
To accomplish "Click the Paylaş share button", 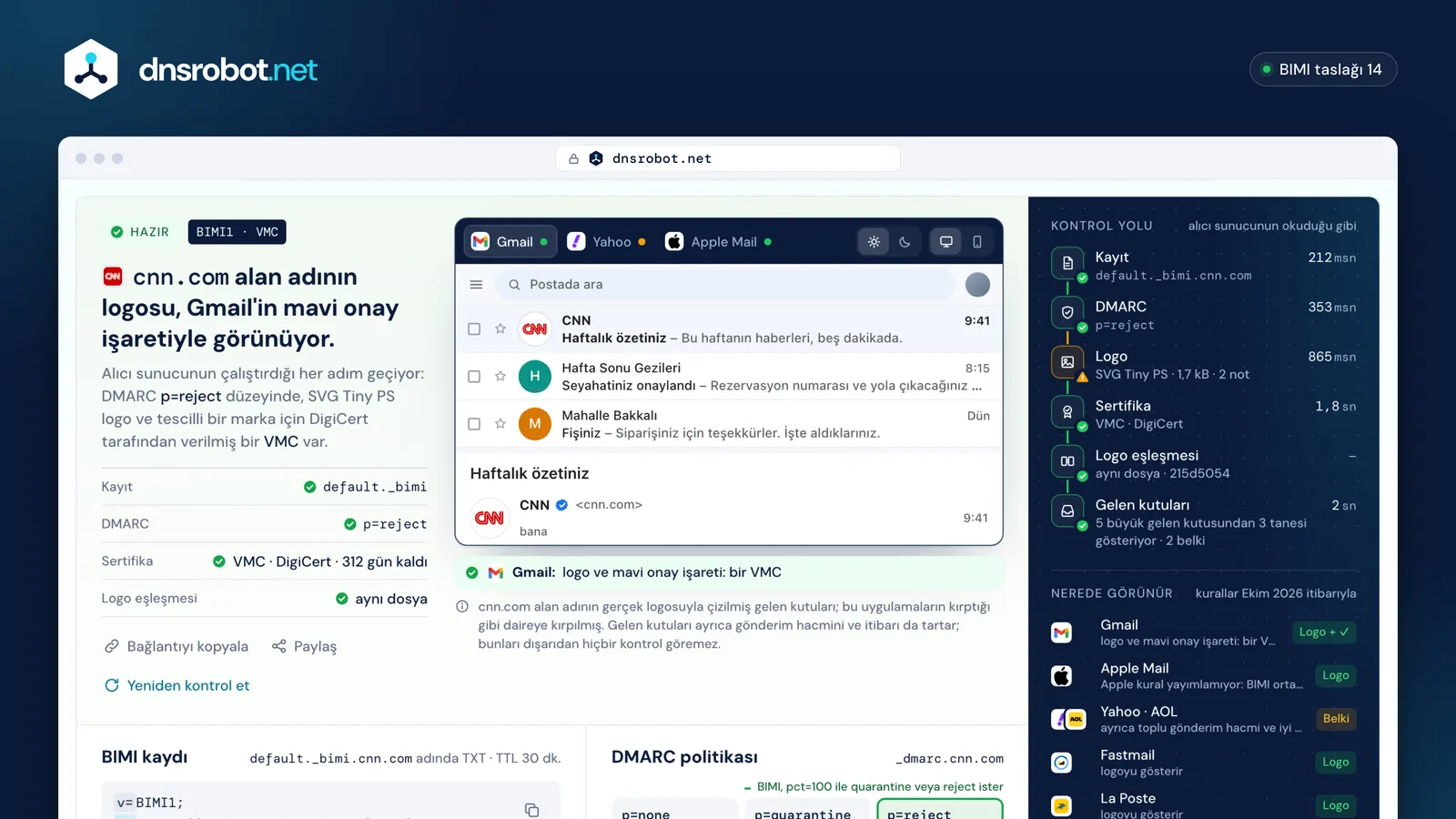I will point(304,646).
